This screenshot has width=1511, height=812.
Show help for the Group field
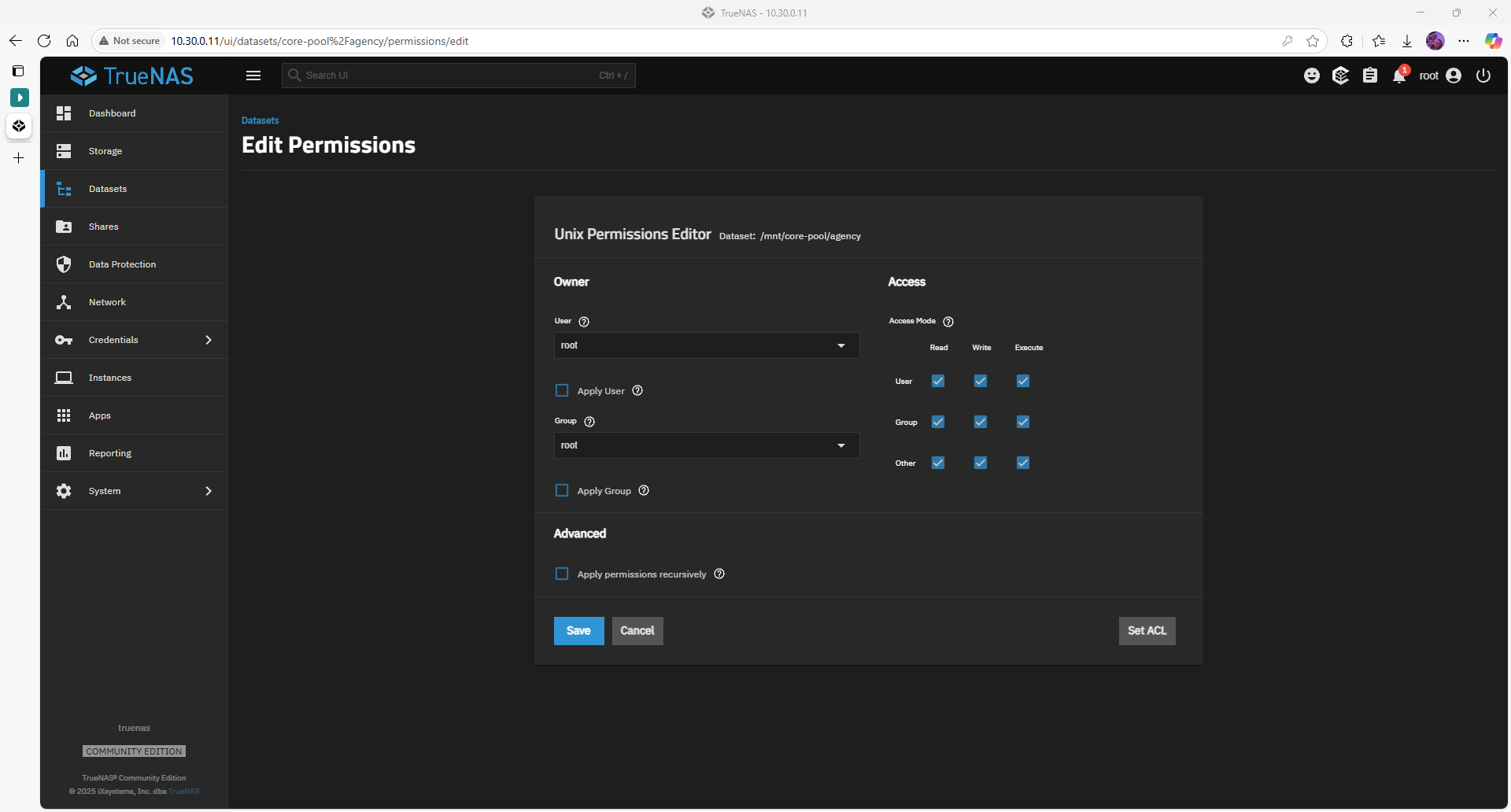tap(589, 422)
